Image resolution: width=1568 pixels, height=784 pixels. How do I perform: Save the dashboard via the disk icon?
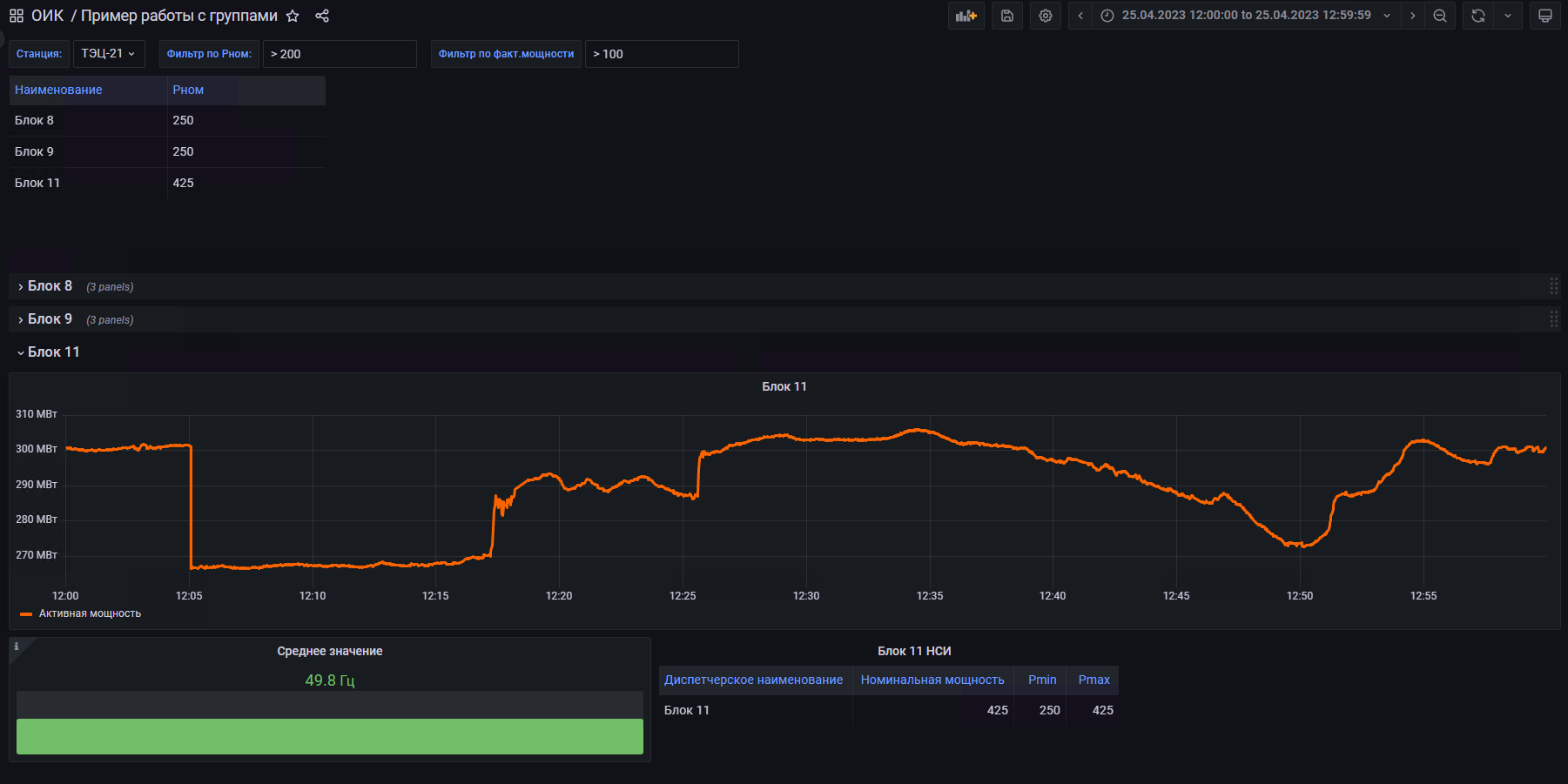click(x=1006, y=16)
